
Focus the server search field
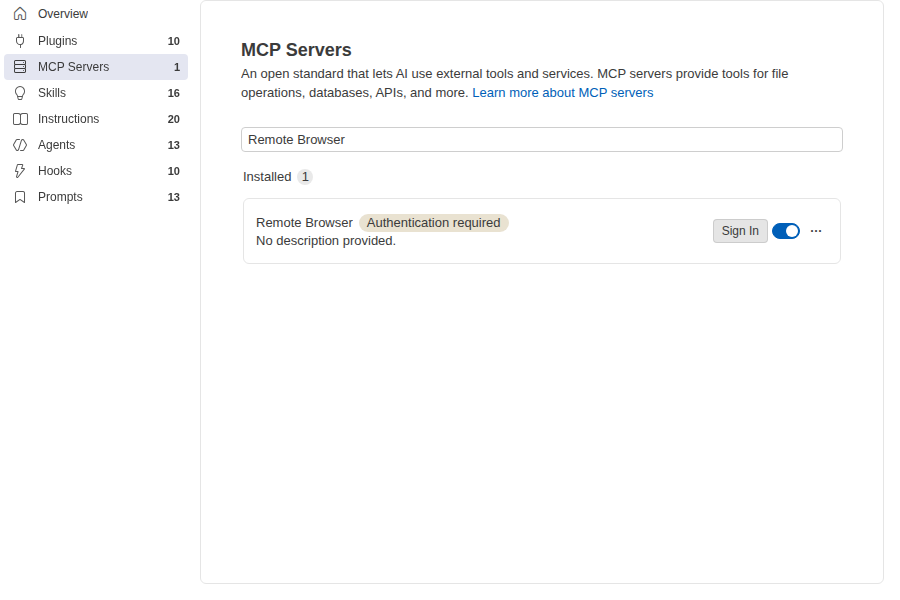541,140
